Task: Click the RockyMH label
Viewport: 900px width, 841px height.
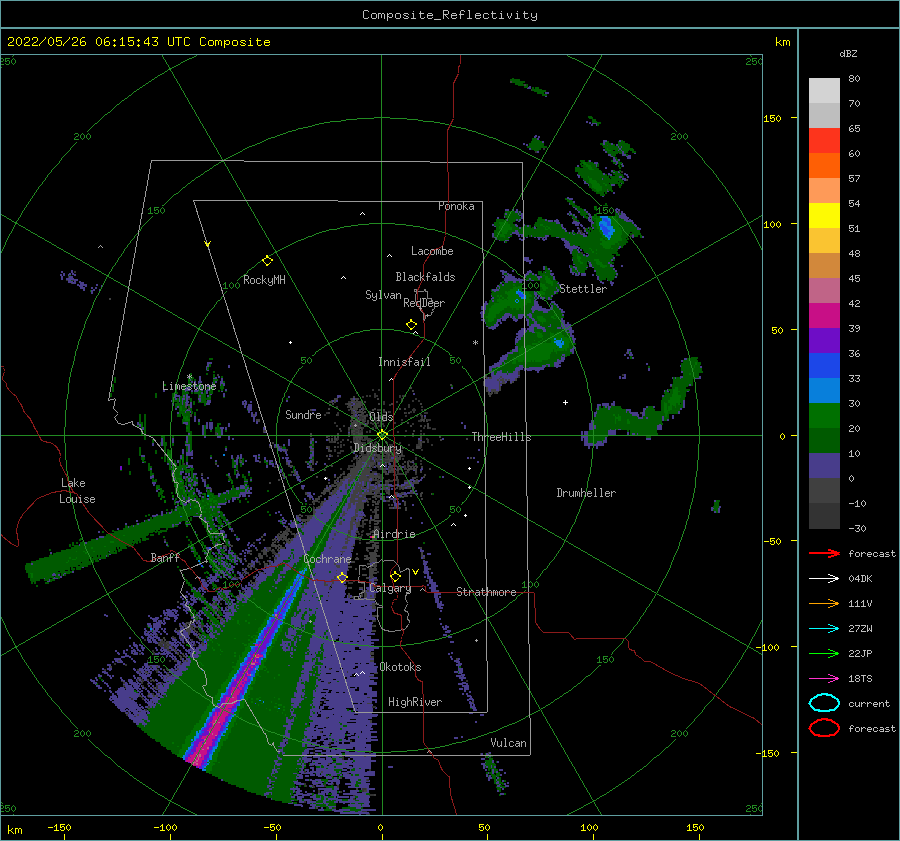Action: (x=264, y=280)
